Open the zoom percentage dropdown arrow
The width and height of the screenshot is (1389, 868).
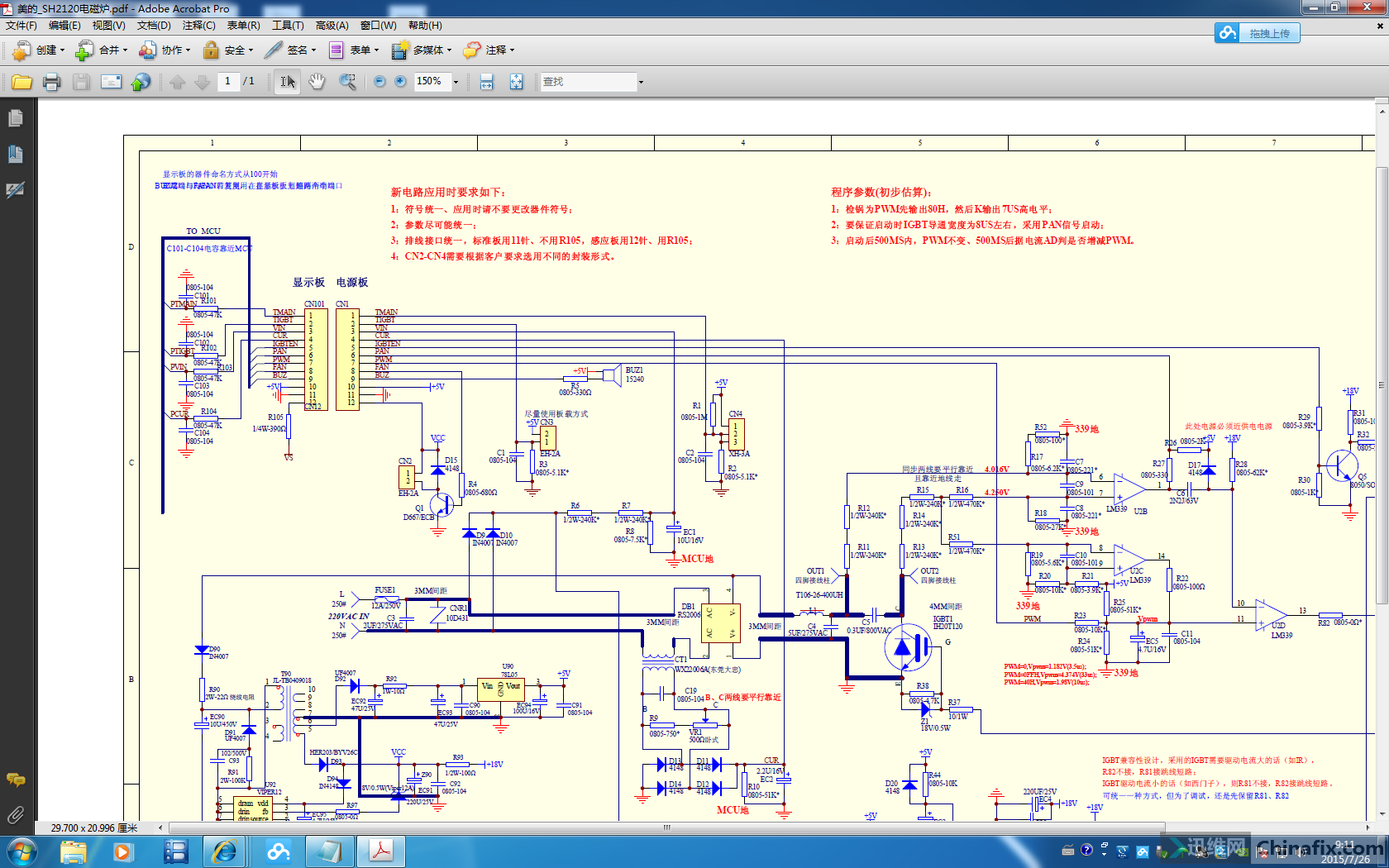[456, 82]
